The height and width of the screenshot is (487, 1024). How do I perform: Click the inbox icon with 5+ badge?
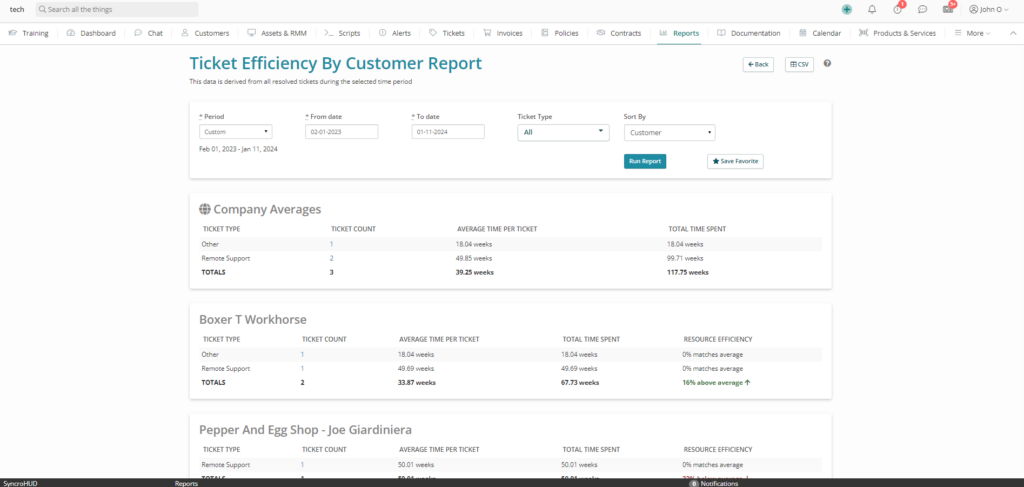(947, 9)
